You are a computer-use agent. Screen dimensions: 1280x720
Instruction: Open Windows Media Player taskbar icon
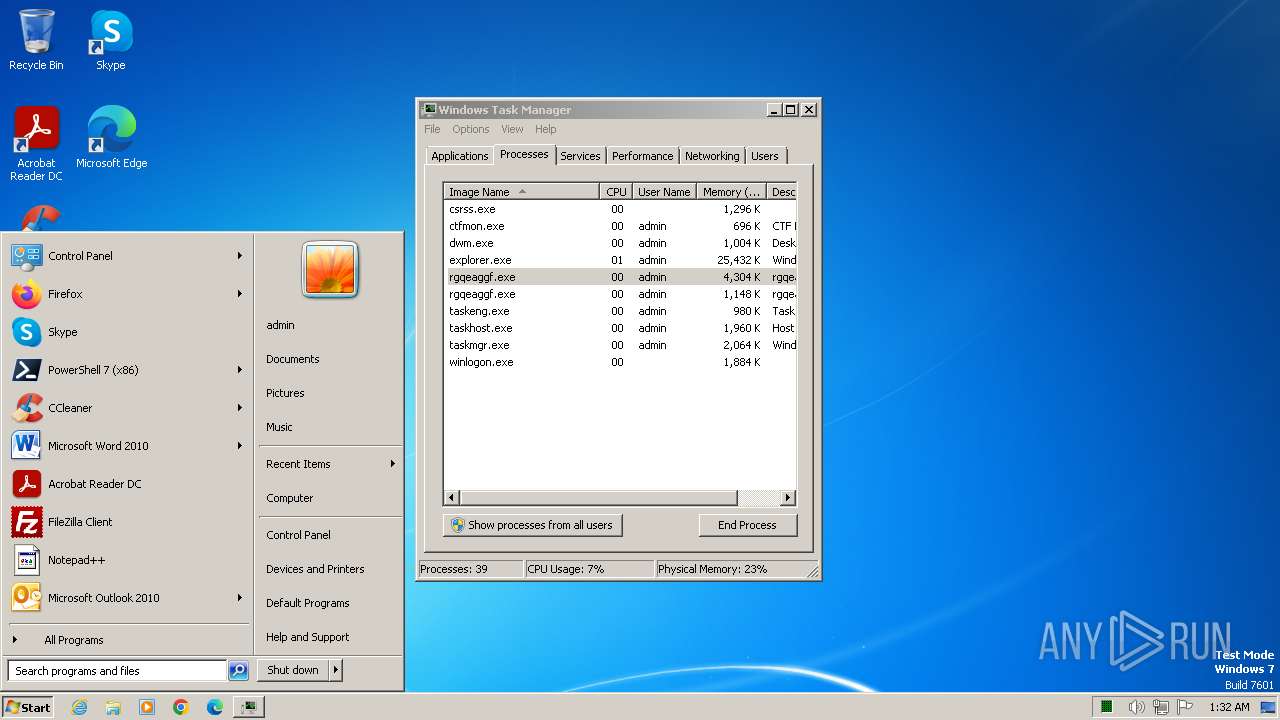point(147,707)
